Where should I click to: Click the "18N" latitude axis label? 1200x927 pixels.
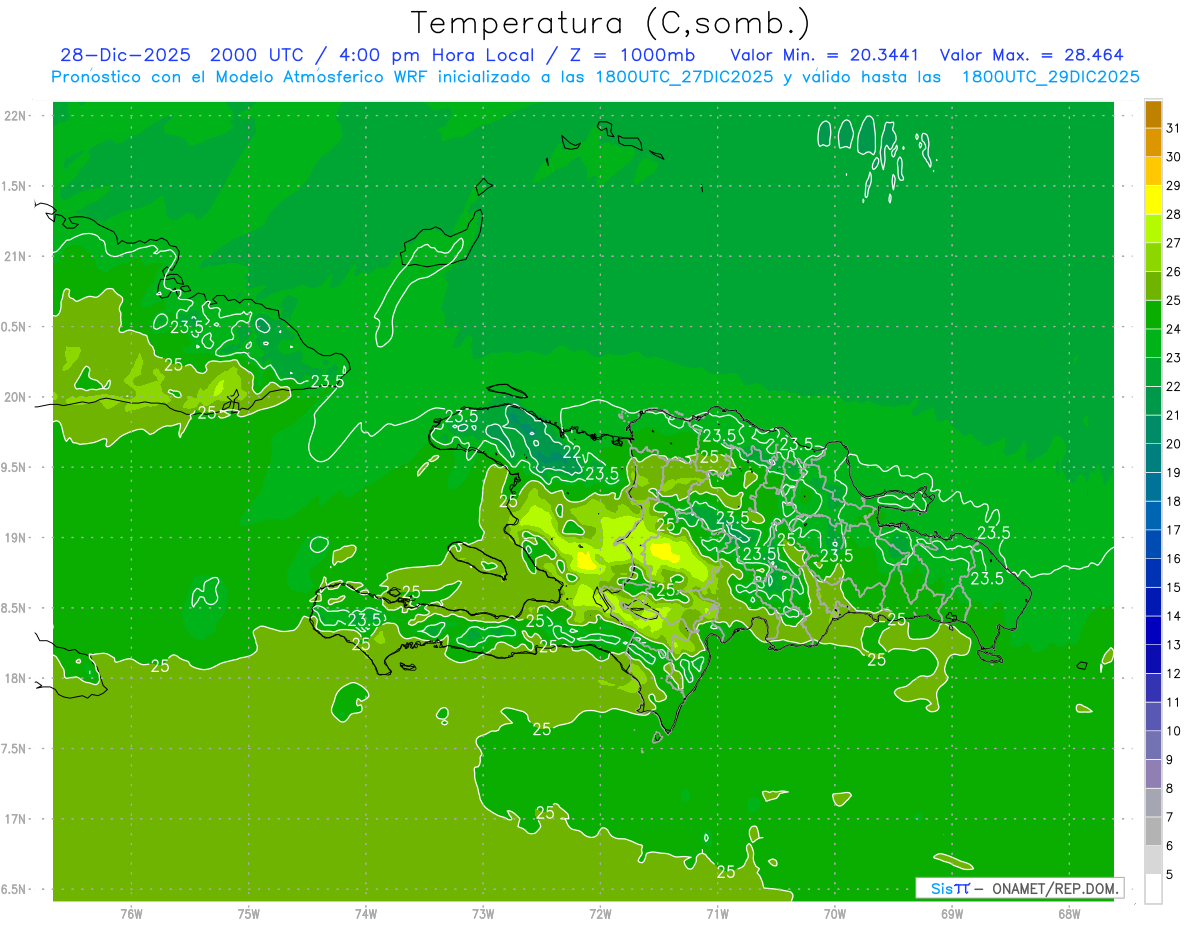[16, 679]
